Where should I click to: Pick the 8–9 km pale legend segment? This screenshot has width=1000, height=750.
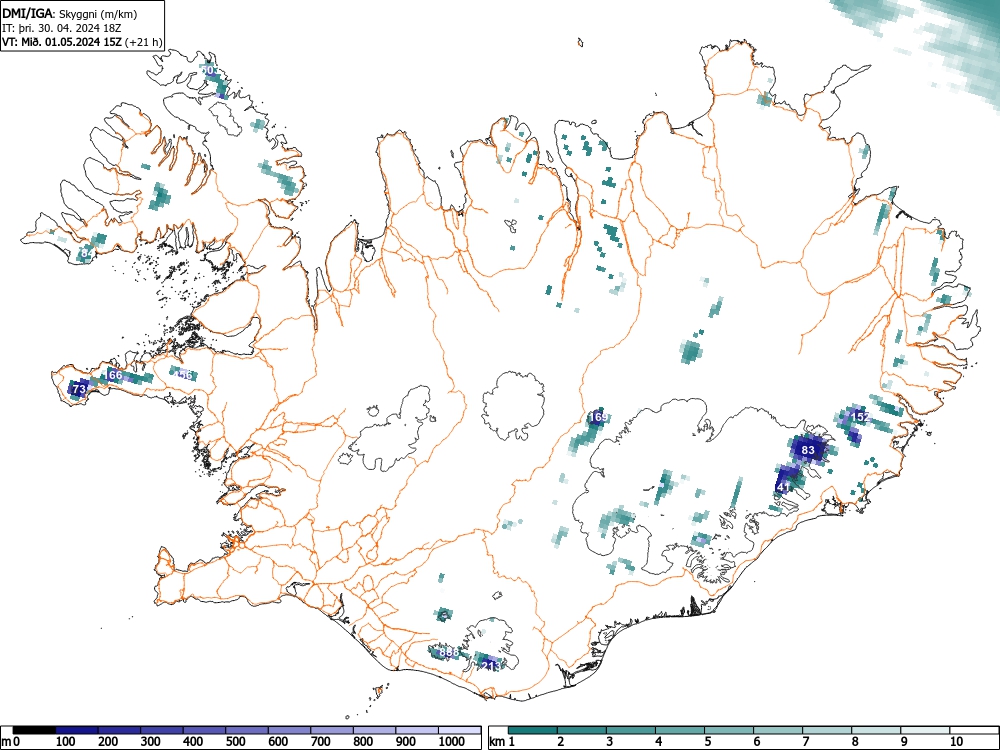(876, 730)
